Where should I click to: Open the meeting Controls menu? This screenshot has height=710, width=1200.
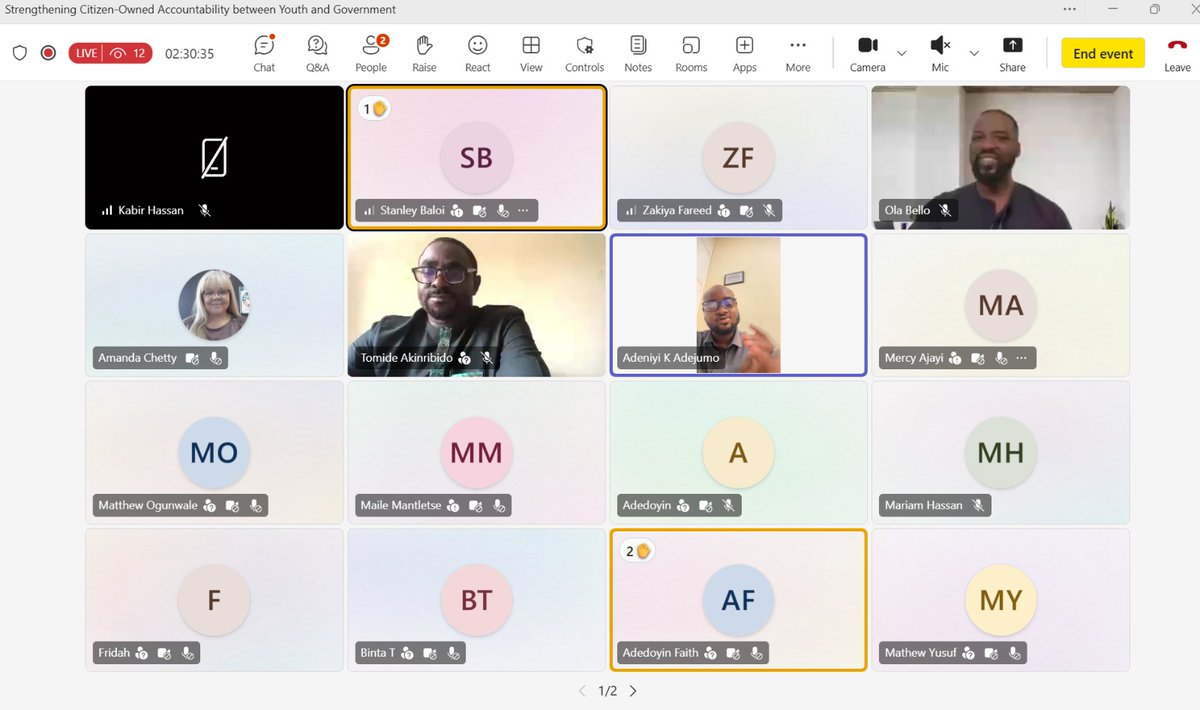(584, 53)
